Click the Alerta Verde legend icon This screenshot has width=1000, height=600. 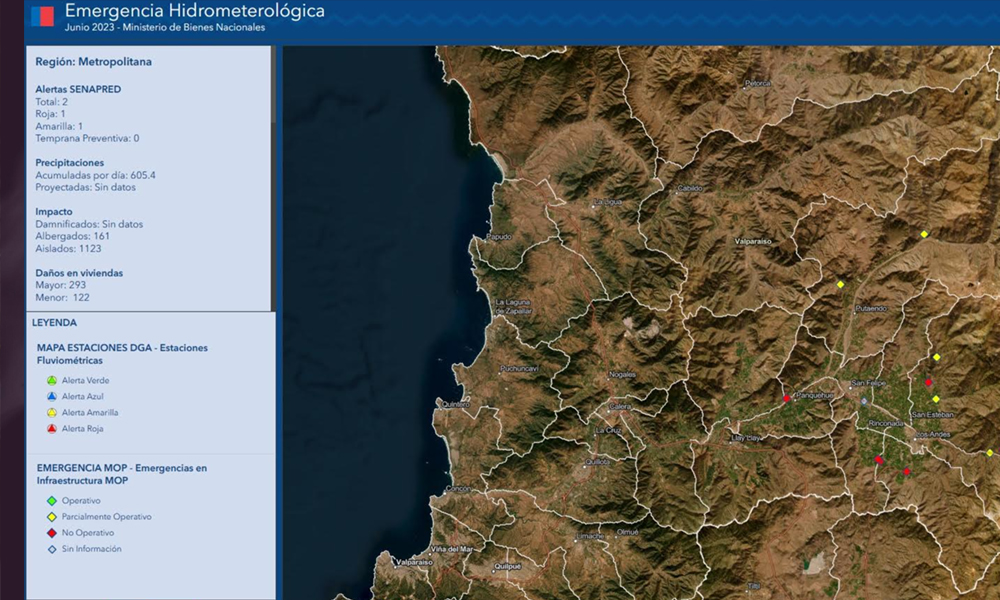(51, 381)
